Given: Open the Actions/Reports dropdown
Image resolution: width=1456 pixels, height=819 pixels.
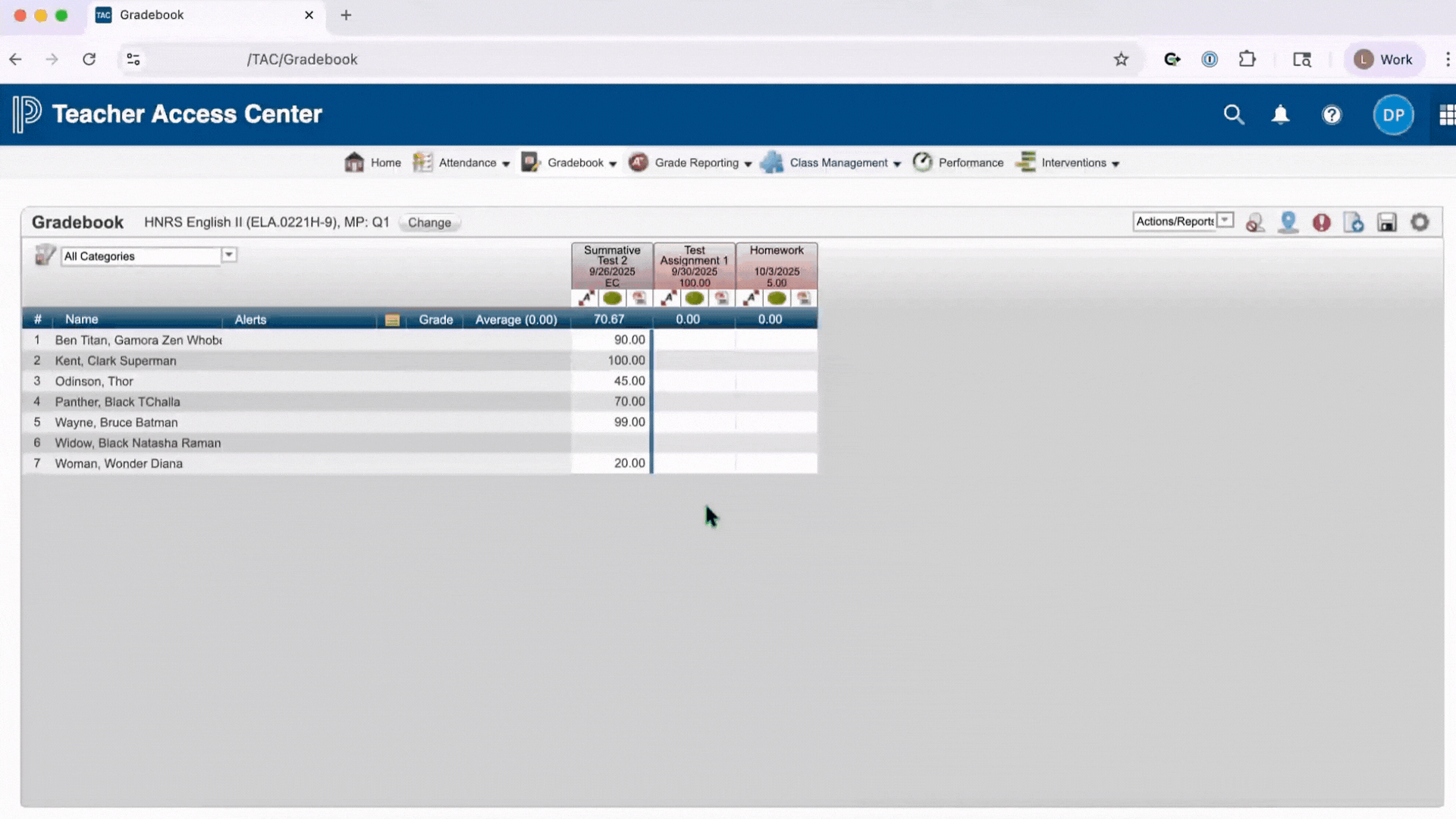Looking at the screenshot, I should [x=1183, y=221].
